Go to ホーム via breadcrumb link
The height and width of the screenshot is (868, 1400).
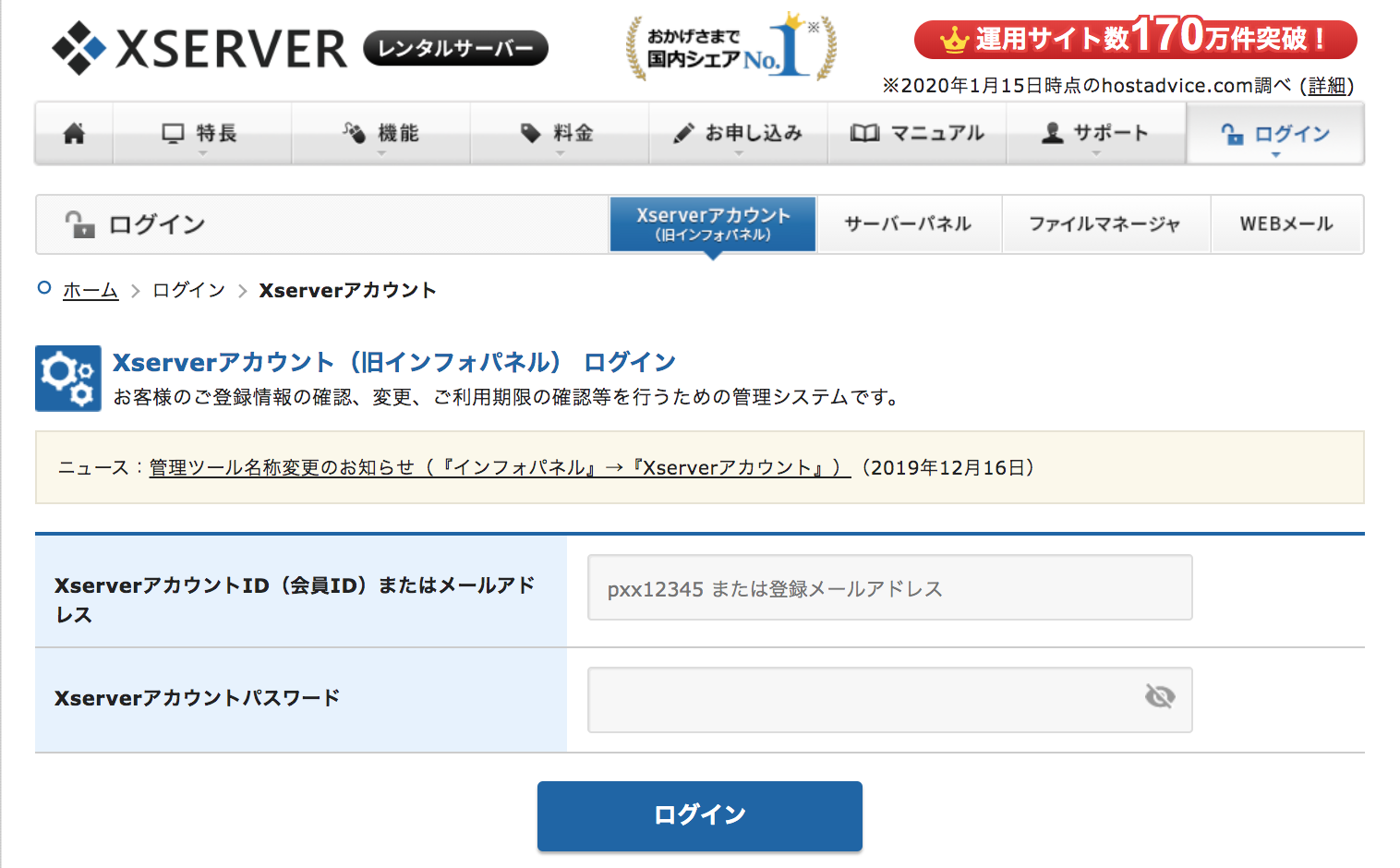(x=91, y=290)
